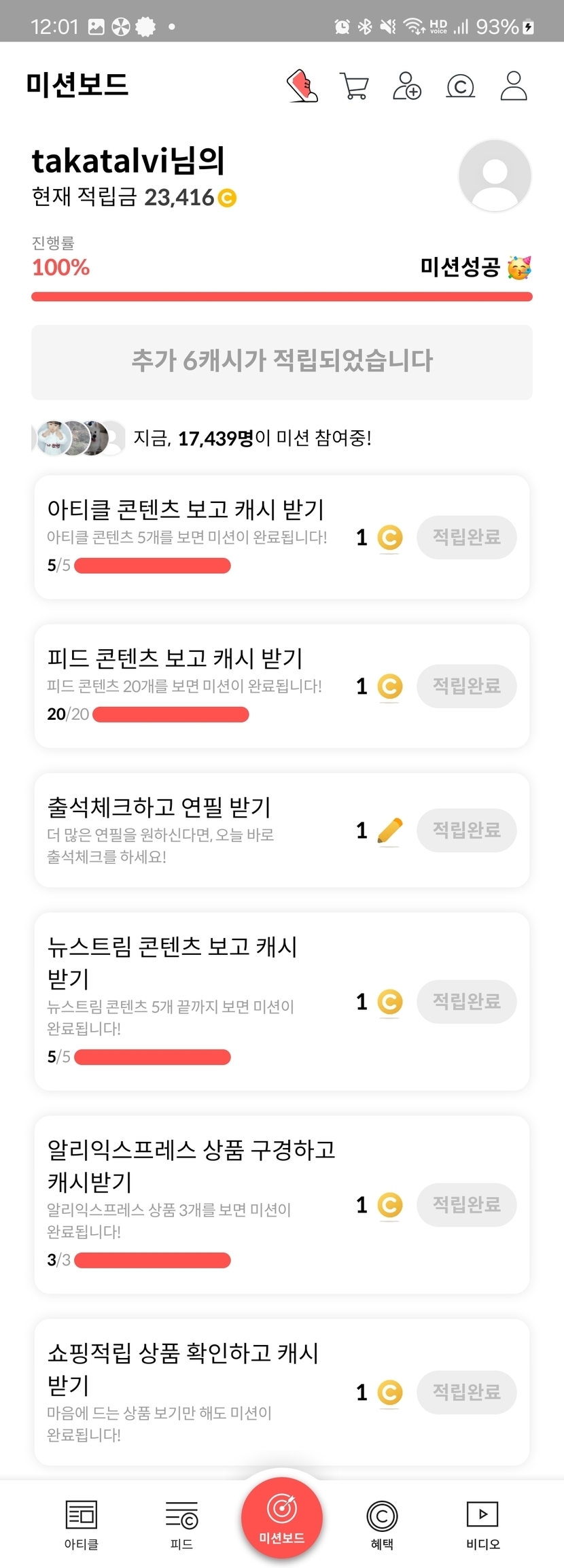Open the cash coin icon in header
This screenshot has width=564, height=1568.
[460, 86]
